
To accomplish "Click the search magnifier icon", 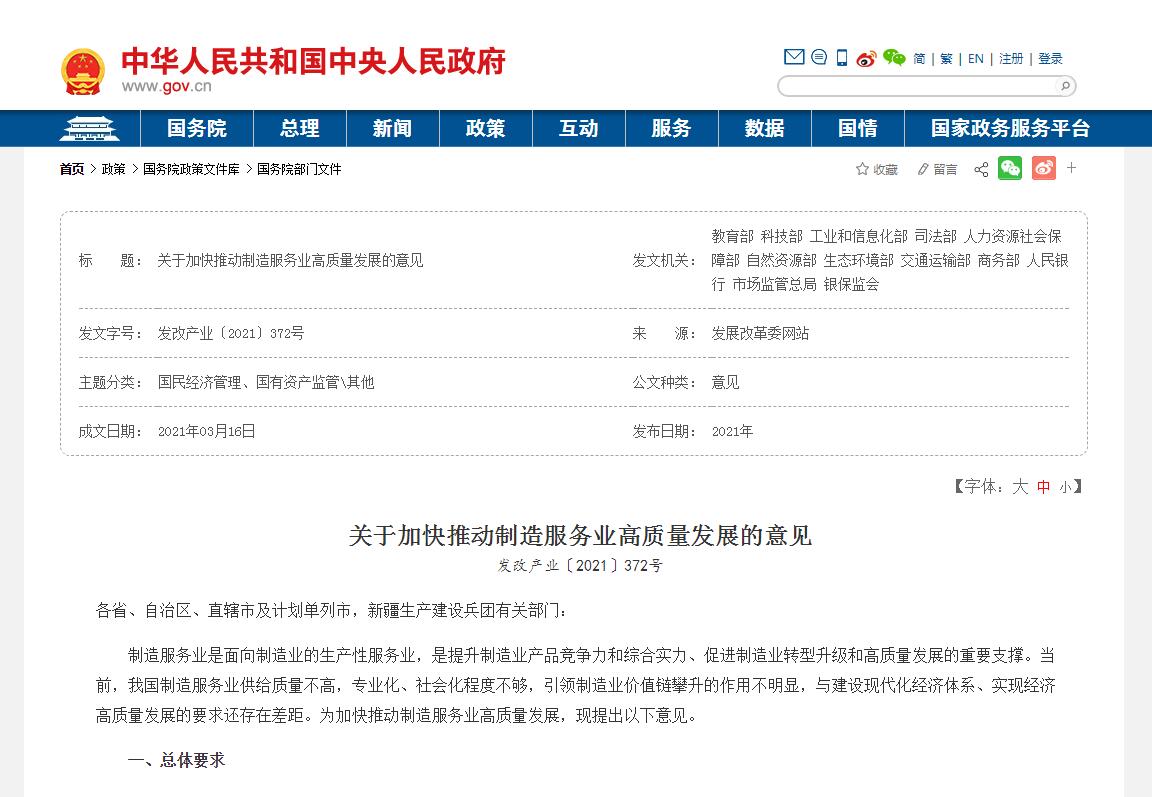I will tap(1065, 86).
